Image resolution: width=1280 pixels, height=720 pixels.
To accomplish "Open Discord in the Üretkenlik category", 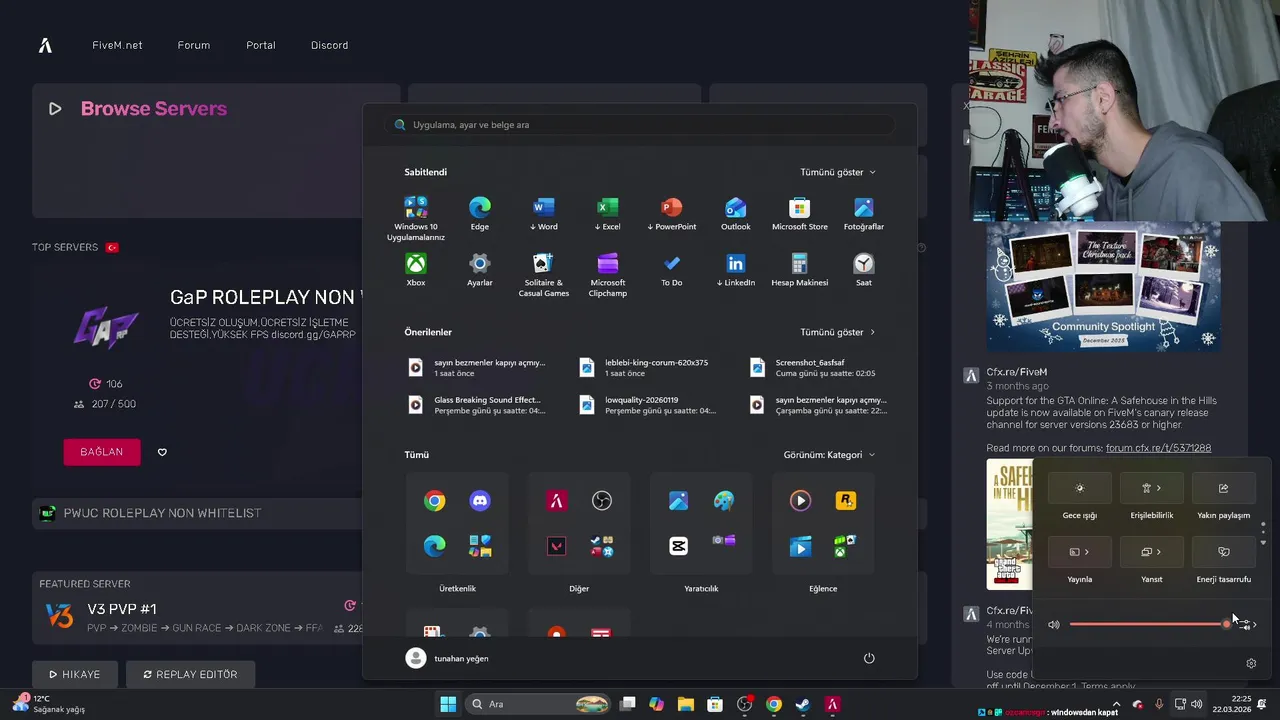I will 480,501.
